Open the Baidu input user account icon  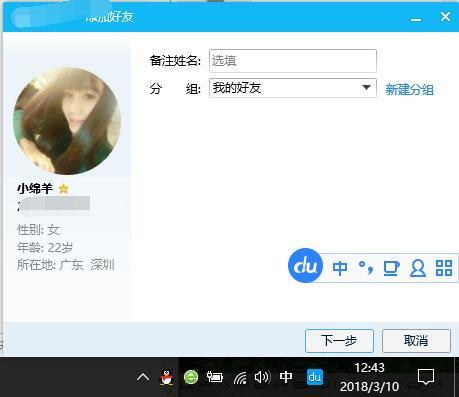[418, 268]
